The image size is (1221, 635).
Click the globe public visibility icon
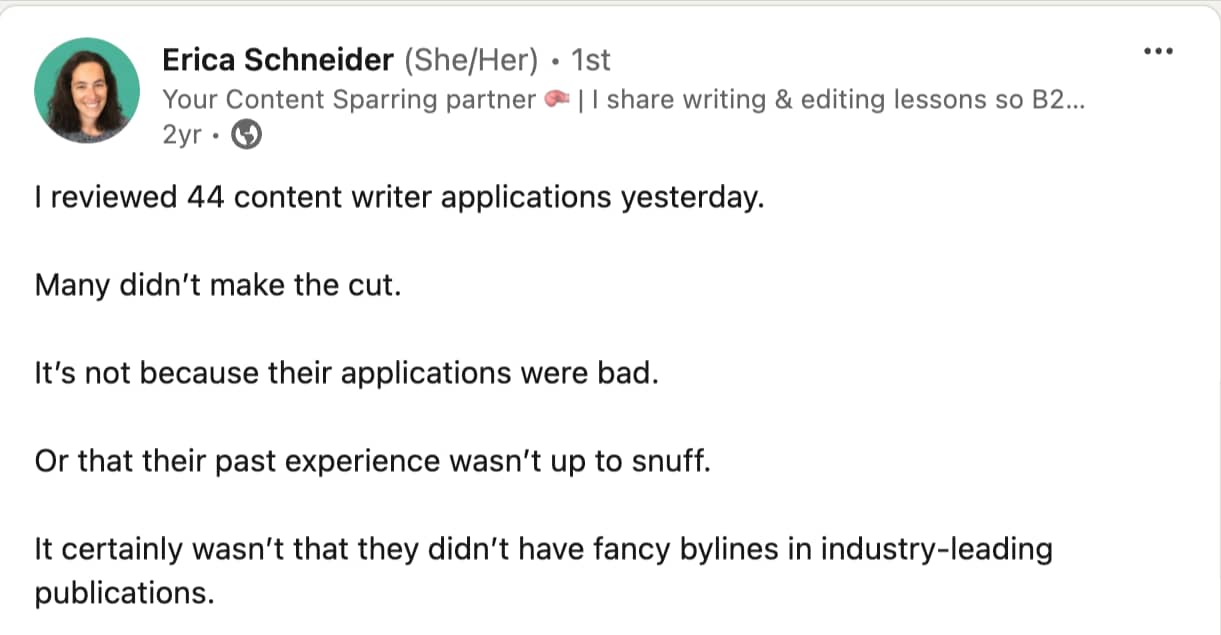point(247,137)
